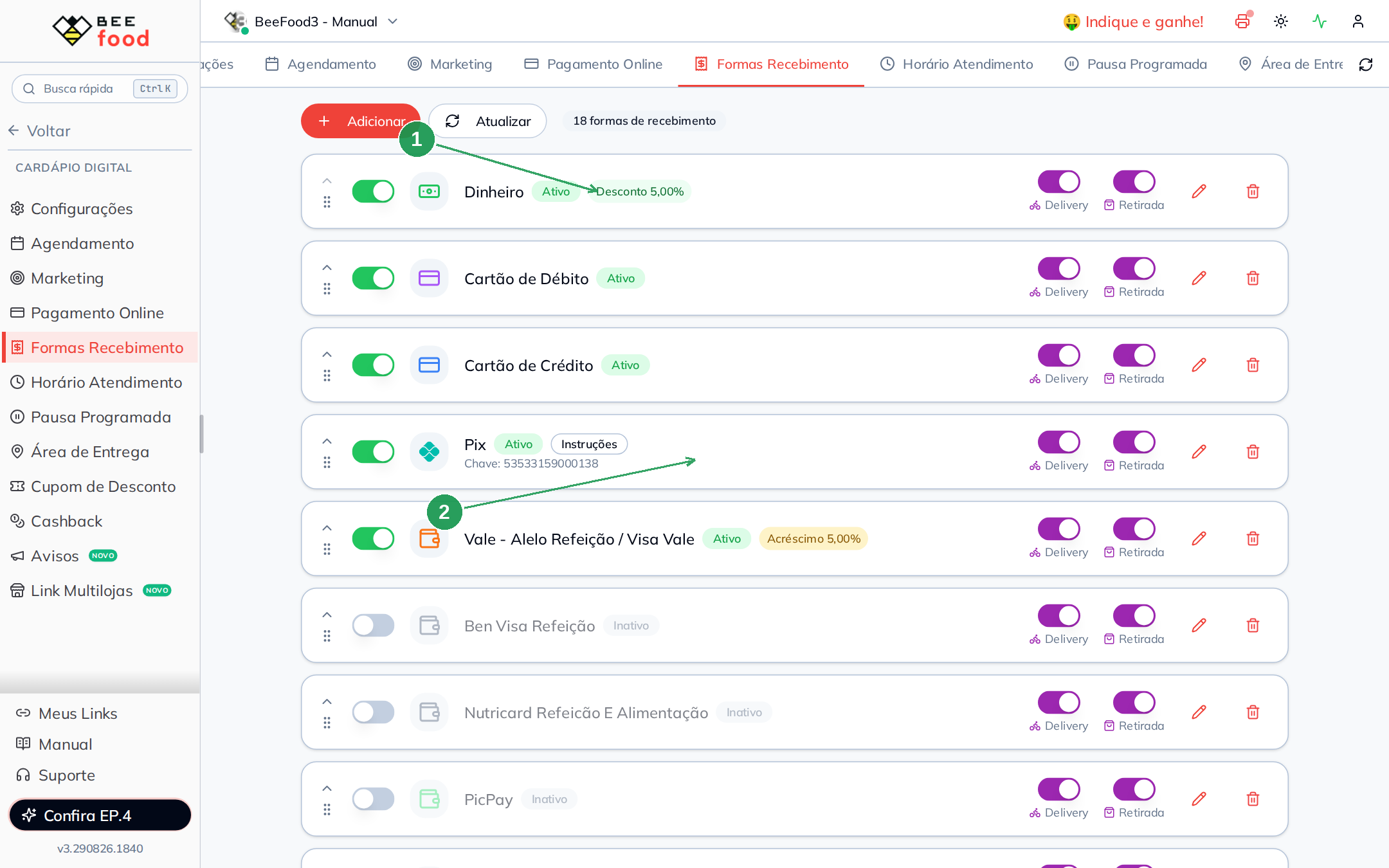Open Marketing top tab
The height and width of the screenshot is (868, 1389).
[450, 64]
